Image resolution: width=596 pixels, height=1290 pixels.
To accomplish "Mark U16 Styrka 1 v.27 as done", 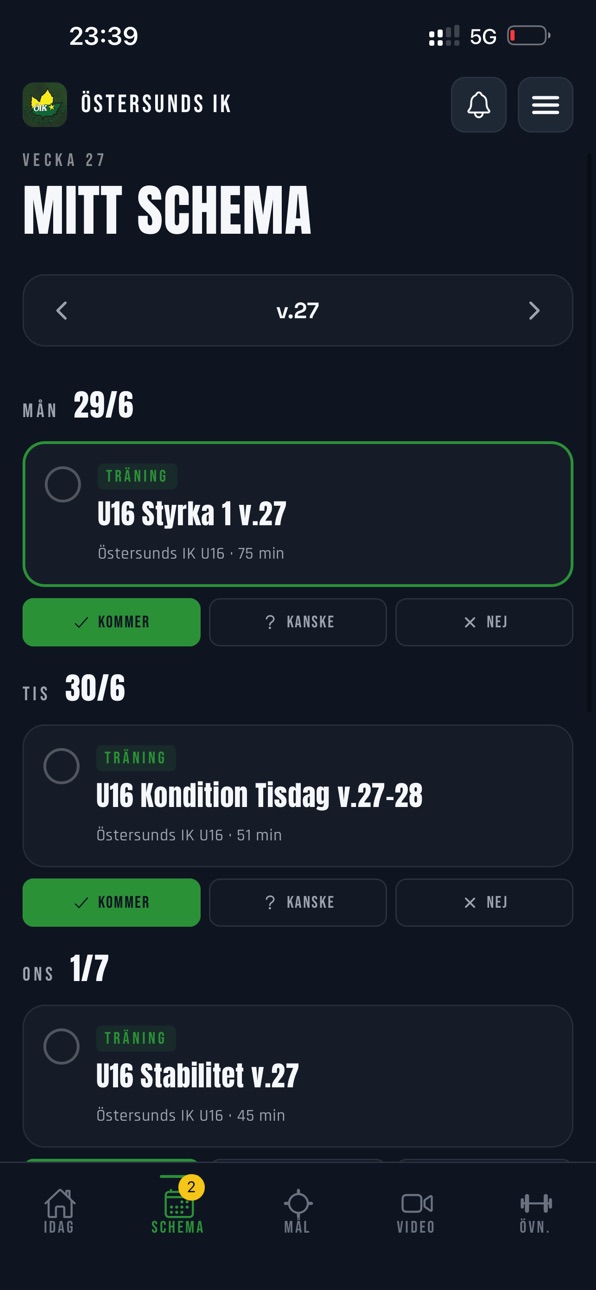I will 63,484.
